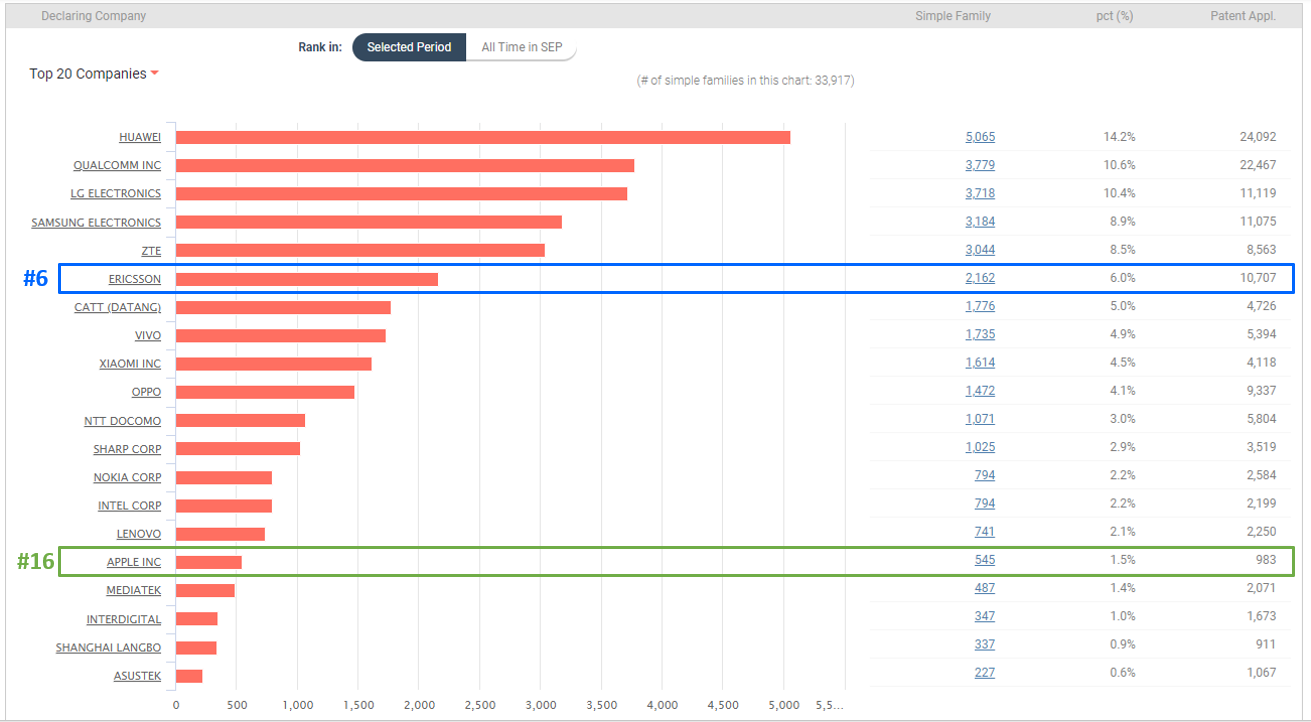This screenshot has height=722, width=1311.
Task: Click Ericsson's 10,707 patent applications value
Action: click(x=1258, y=278)
